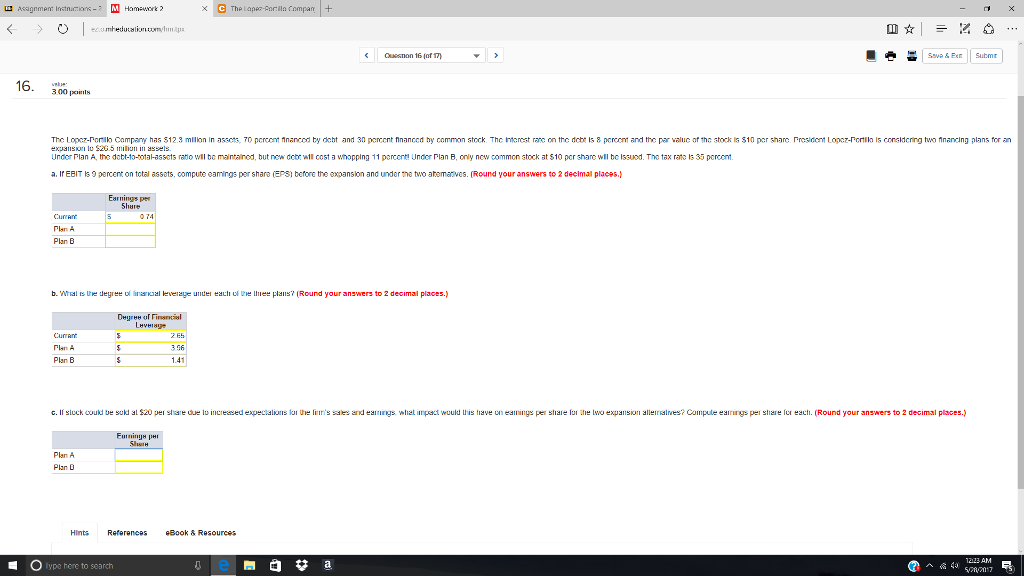Open the Wi-Fi network icon
This screenshot has height=576, width=1024.
tap(943, 566)
